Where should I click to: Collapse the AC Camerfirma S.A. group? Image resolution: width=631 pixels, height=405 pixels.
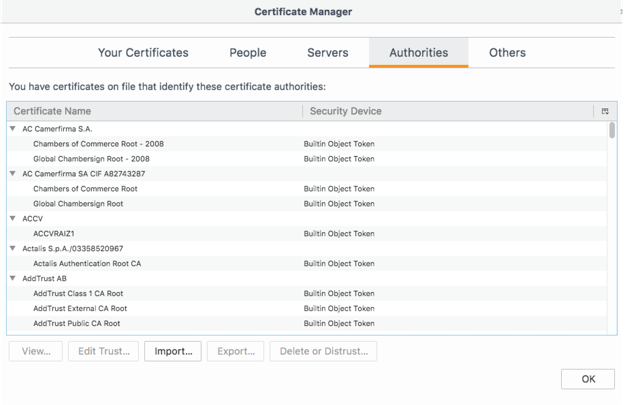tap(13, 129)
